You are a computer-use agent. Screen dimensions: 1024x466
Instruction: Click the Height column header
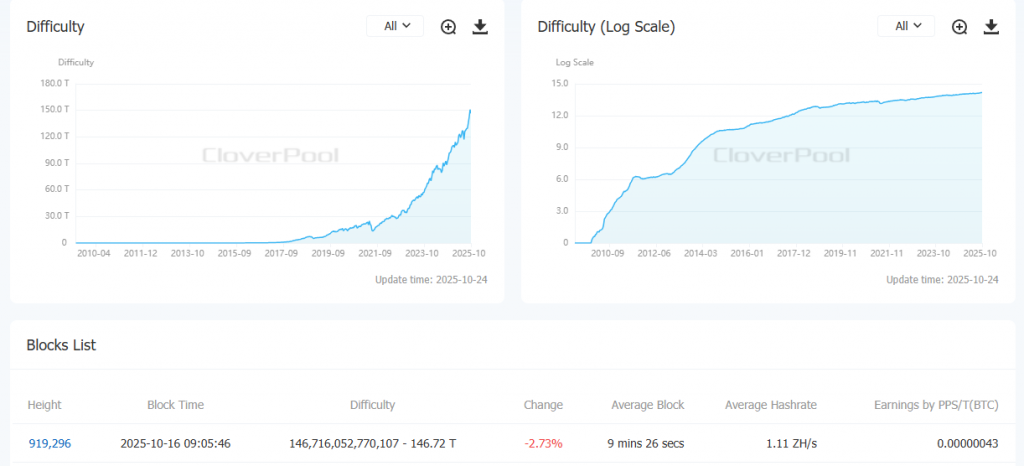[44, 405]
